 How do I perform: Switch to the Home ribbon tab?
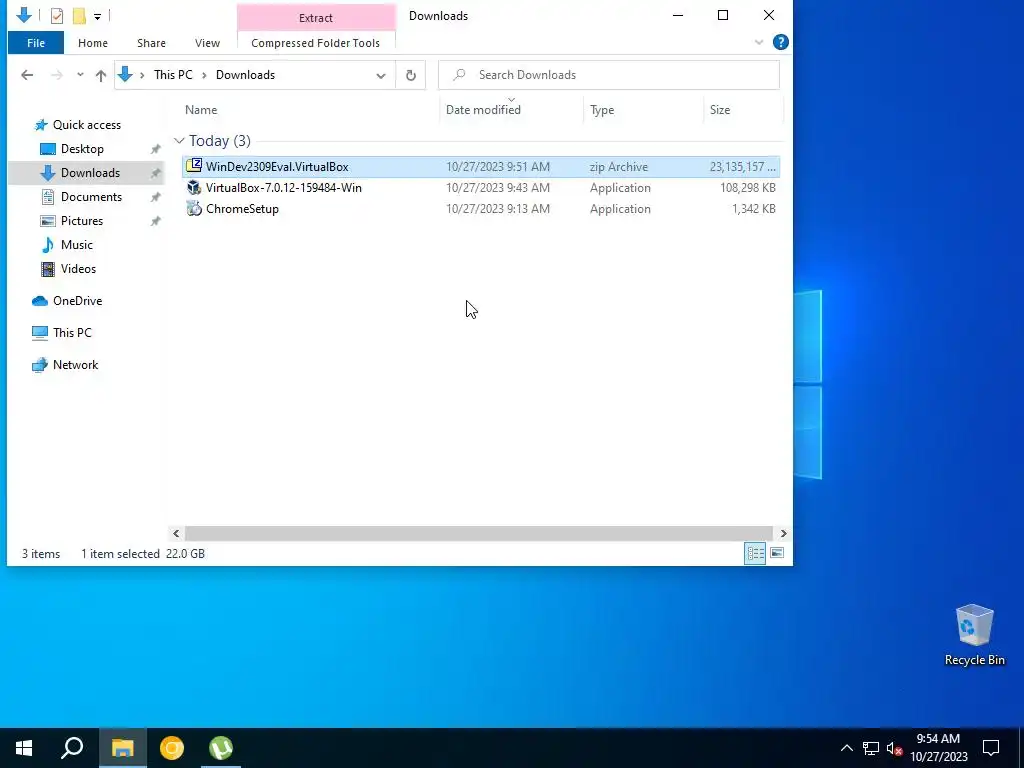(x=93, y=43)
